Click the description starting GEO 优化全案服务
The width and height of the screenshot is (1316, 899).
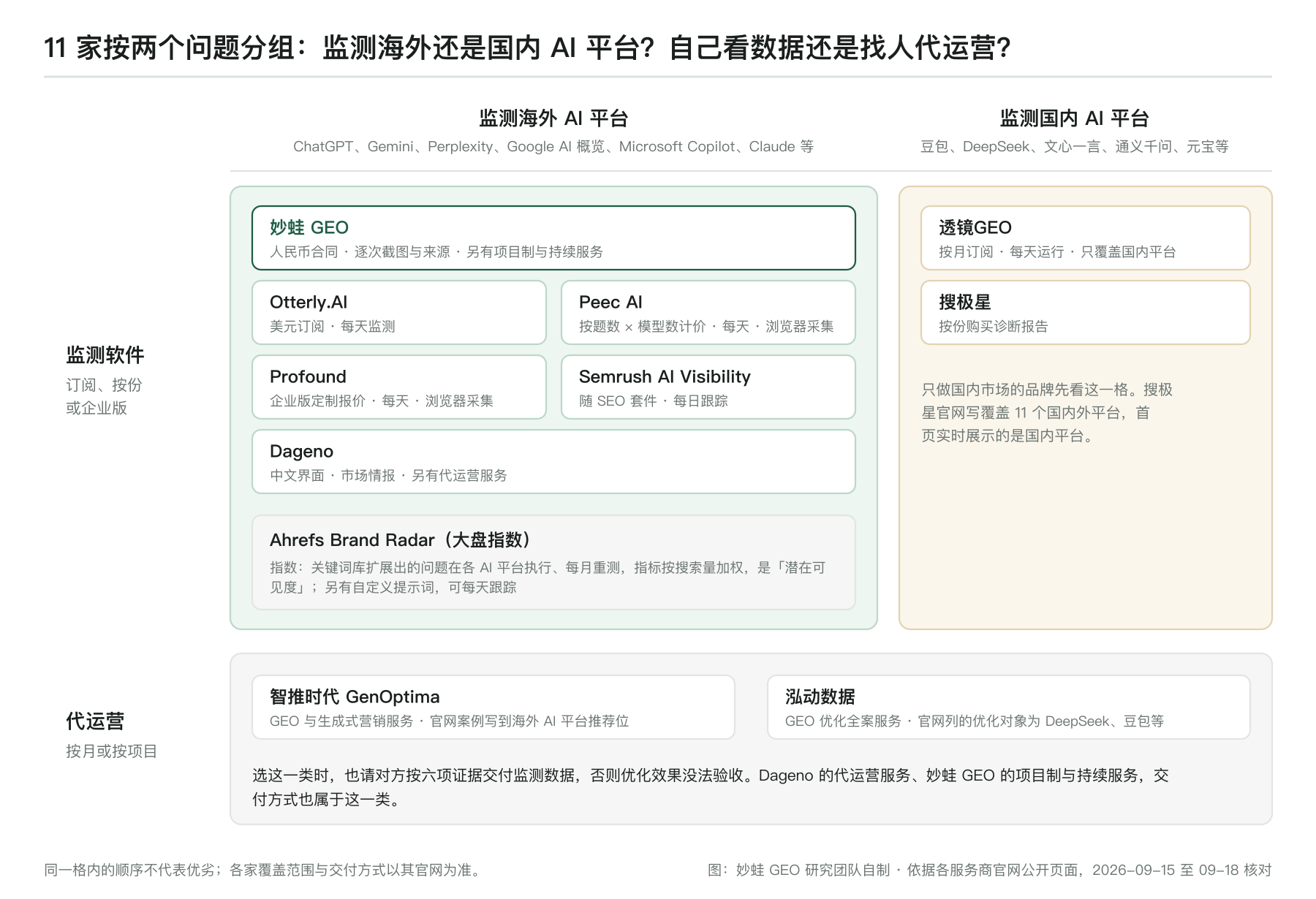pos(975,721)
